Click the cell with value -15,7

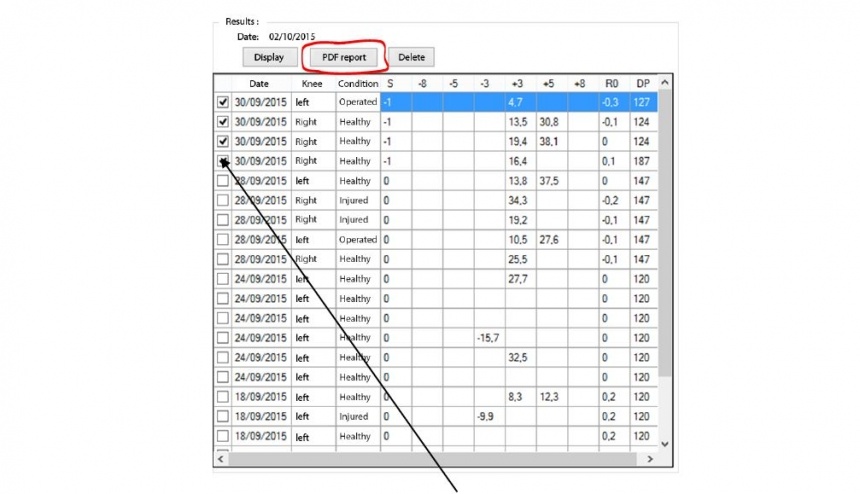489,338
